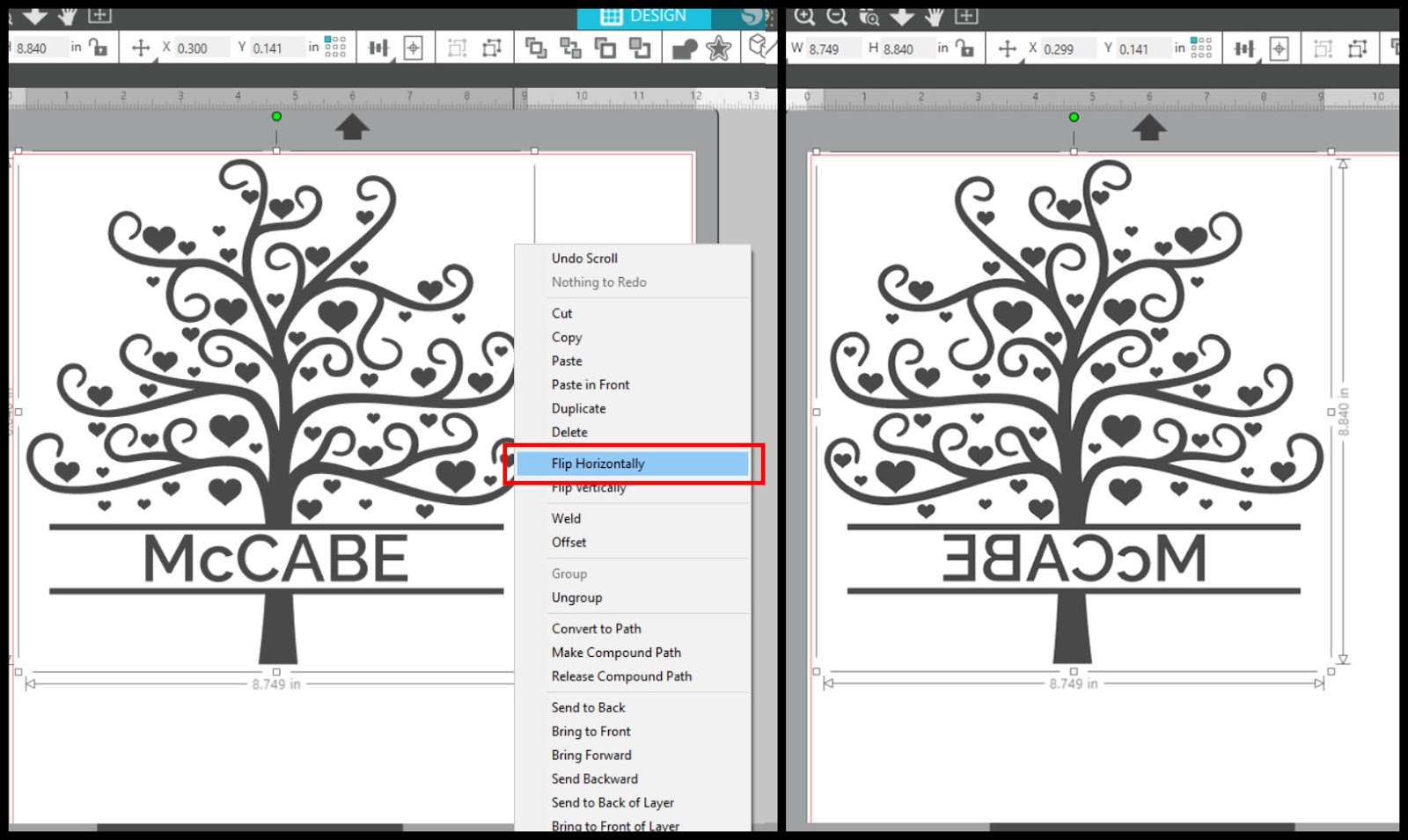
Task: Select the Pan hand tool in left window
Action: pos(68,16)
